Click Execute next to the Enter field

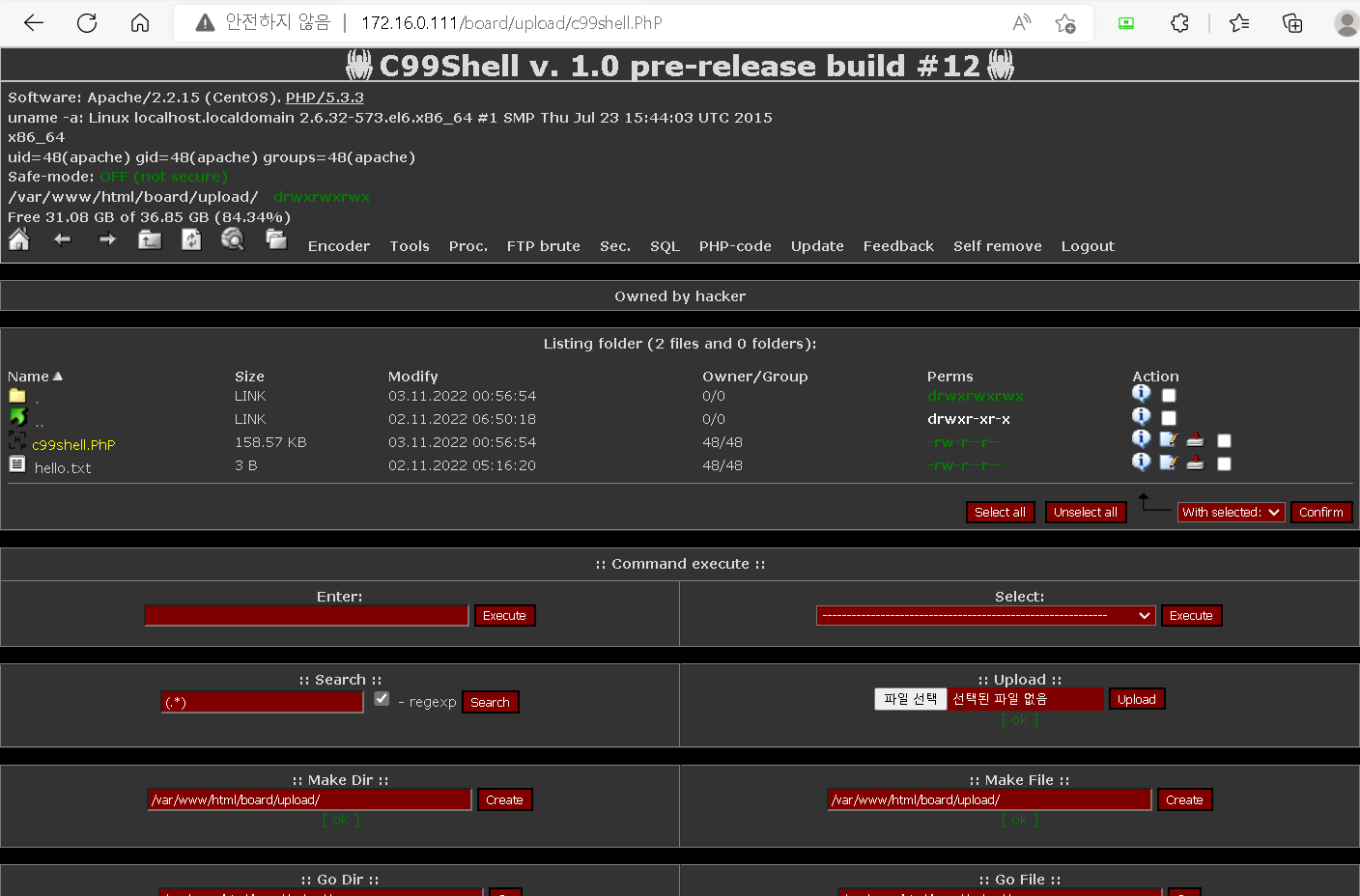click(504, 616)
